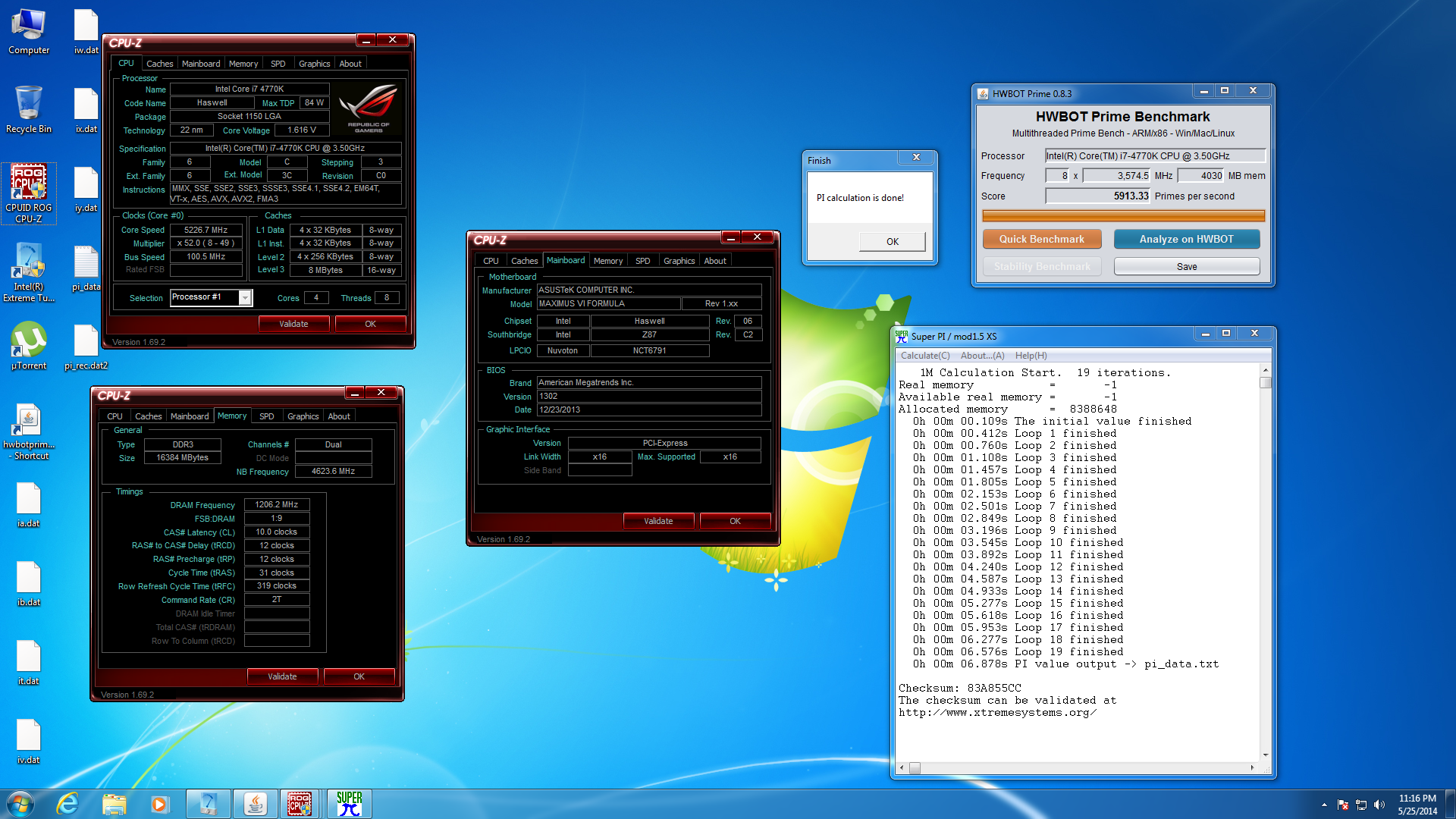Click Super PI horizontal scrollbar thumb
Screen dimensions: 1456x819
pyautogui.click(x=915, y=768)
